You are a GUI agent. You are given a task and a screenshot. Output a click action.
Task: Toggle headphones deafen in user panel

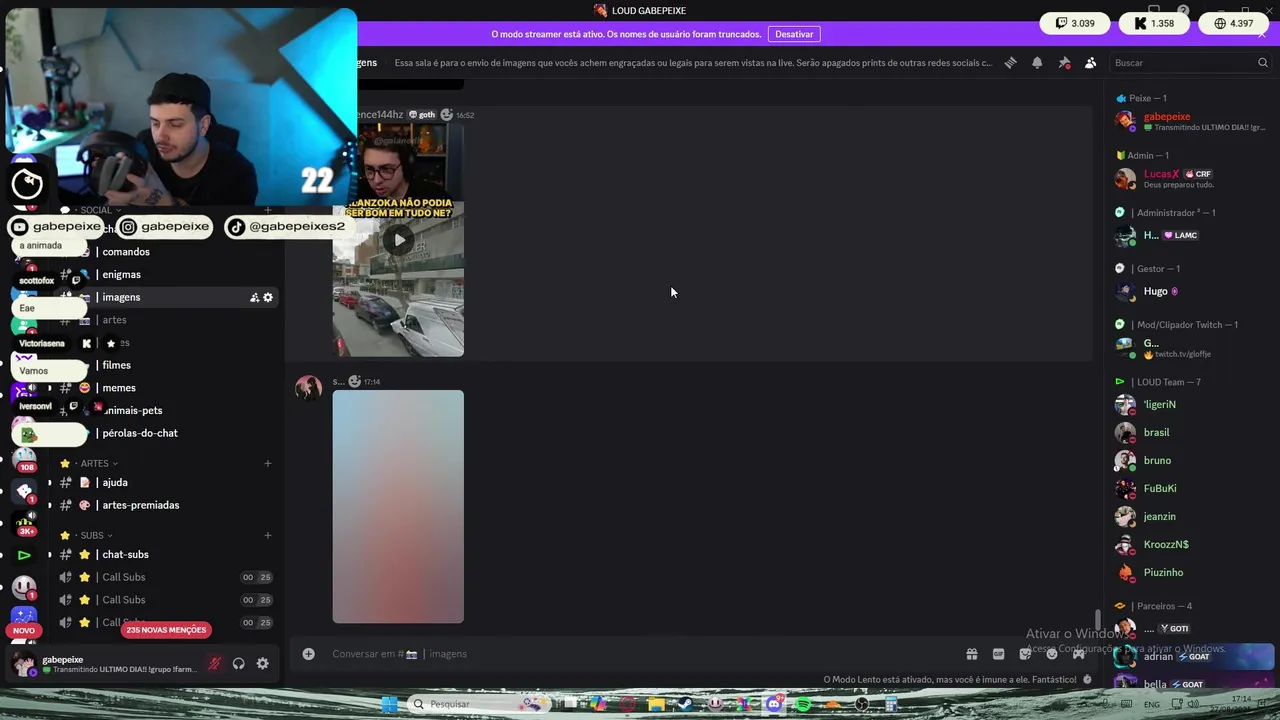click(238, 664)
